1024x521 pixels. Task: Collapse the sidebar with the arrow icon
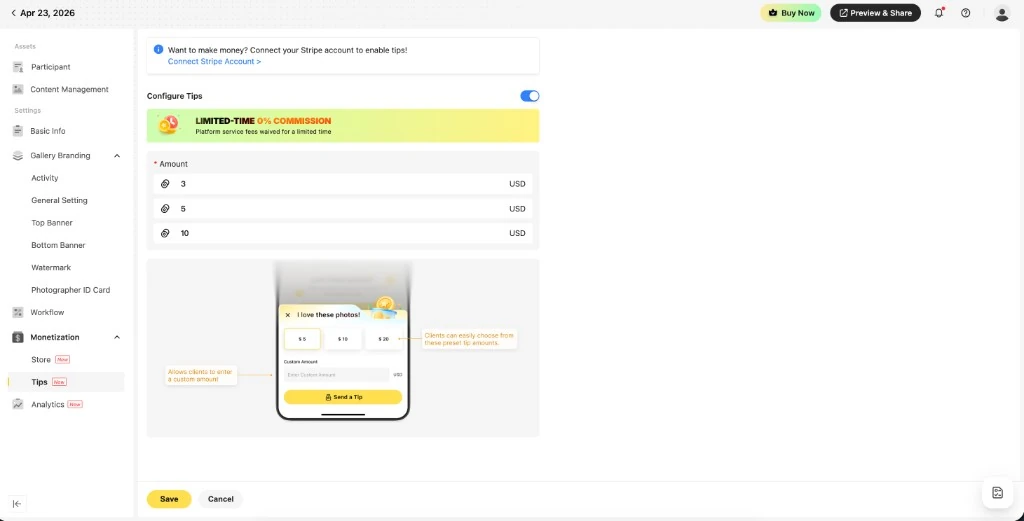[18, 503]
